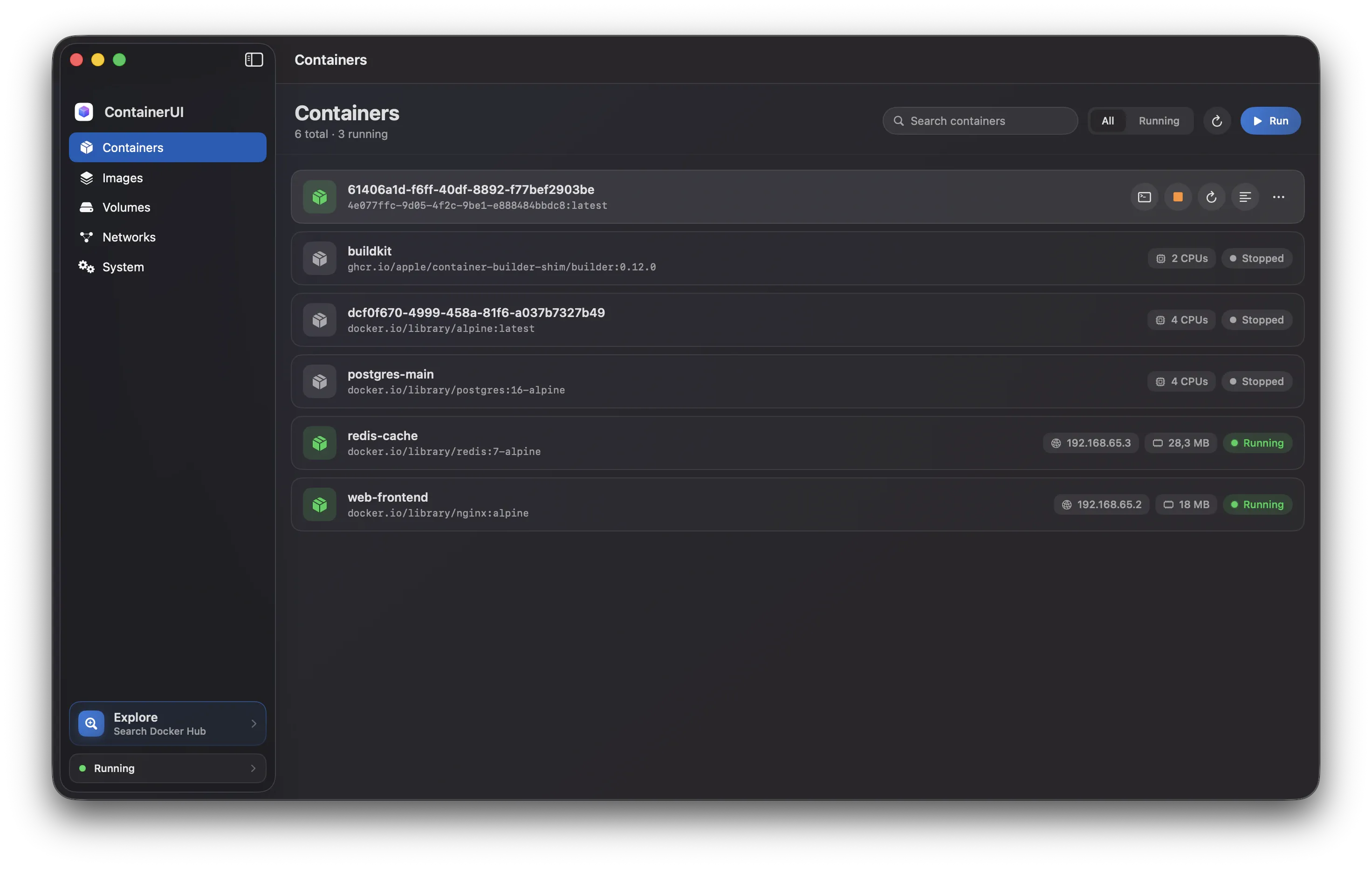Click the Search containers field

coord(980,121)
